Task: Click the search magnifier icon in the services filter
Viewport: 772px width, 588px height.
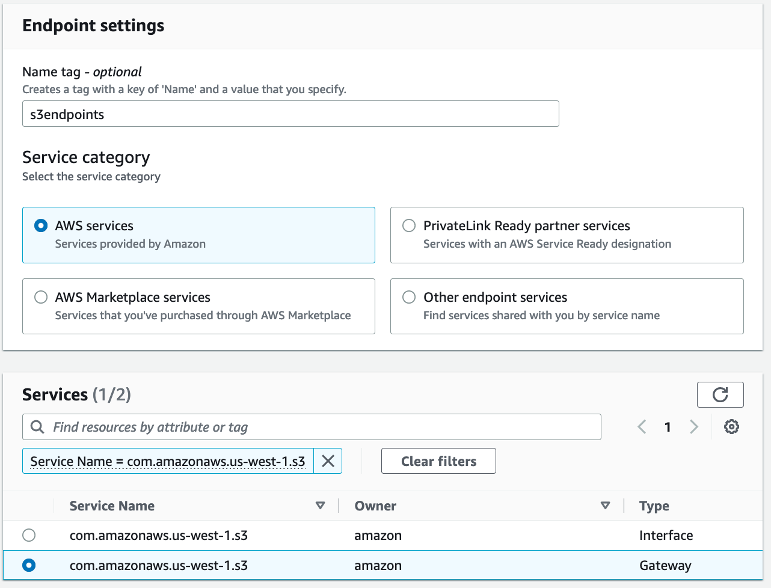Action: [x=38, y=427]
